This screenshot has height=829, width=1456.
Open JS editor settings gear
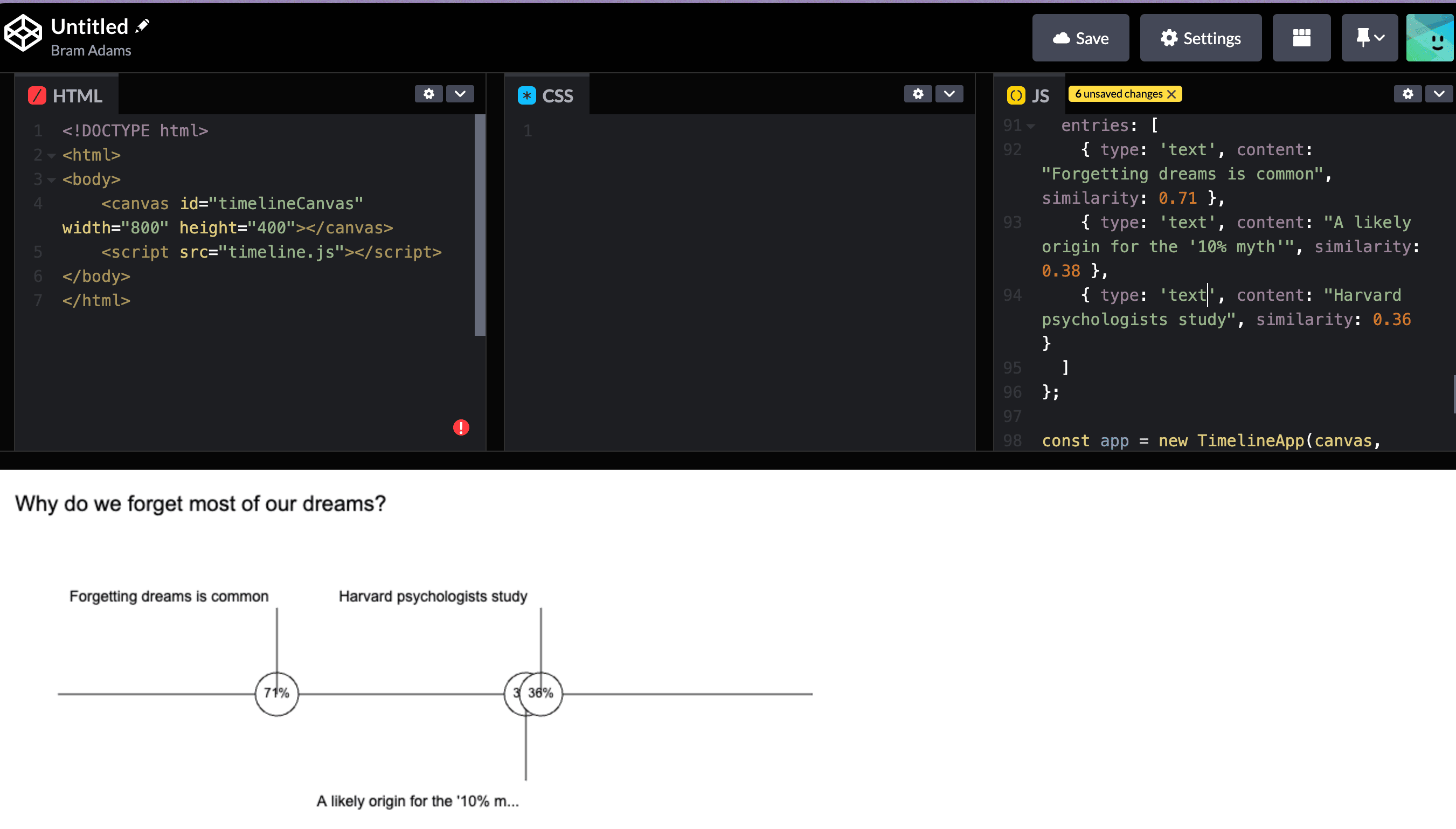click(1407, 94)
